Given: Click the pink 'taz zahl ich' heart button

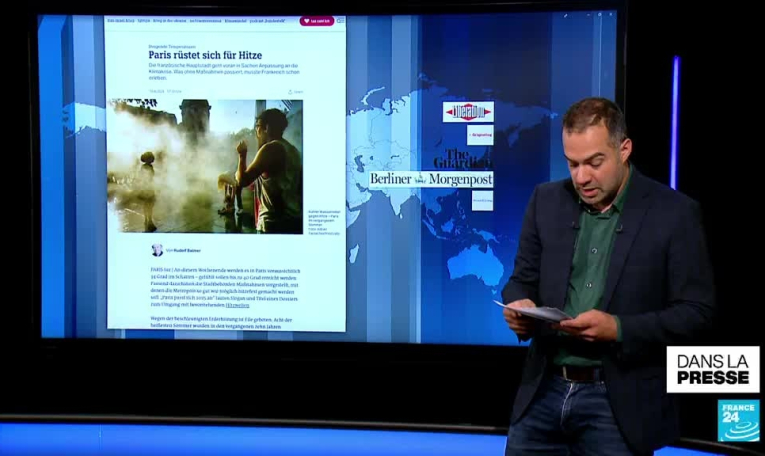Looking at the screenshot, I should (x=317, y=21).
